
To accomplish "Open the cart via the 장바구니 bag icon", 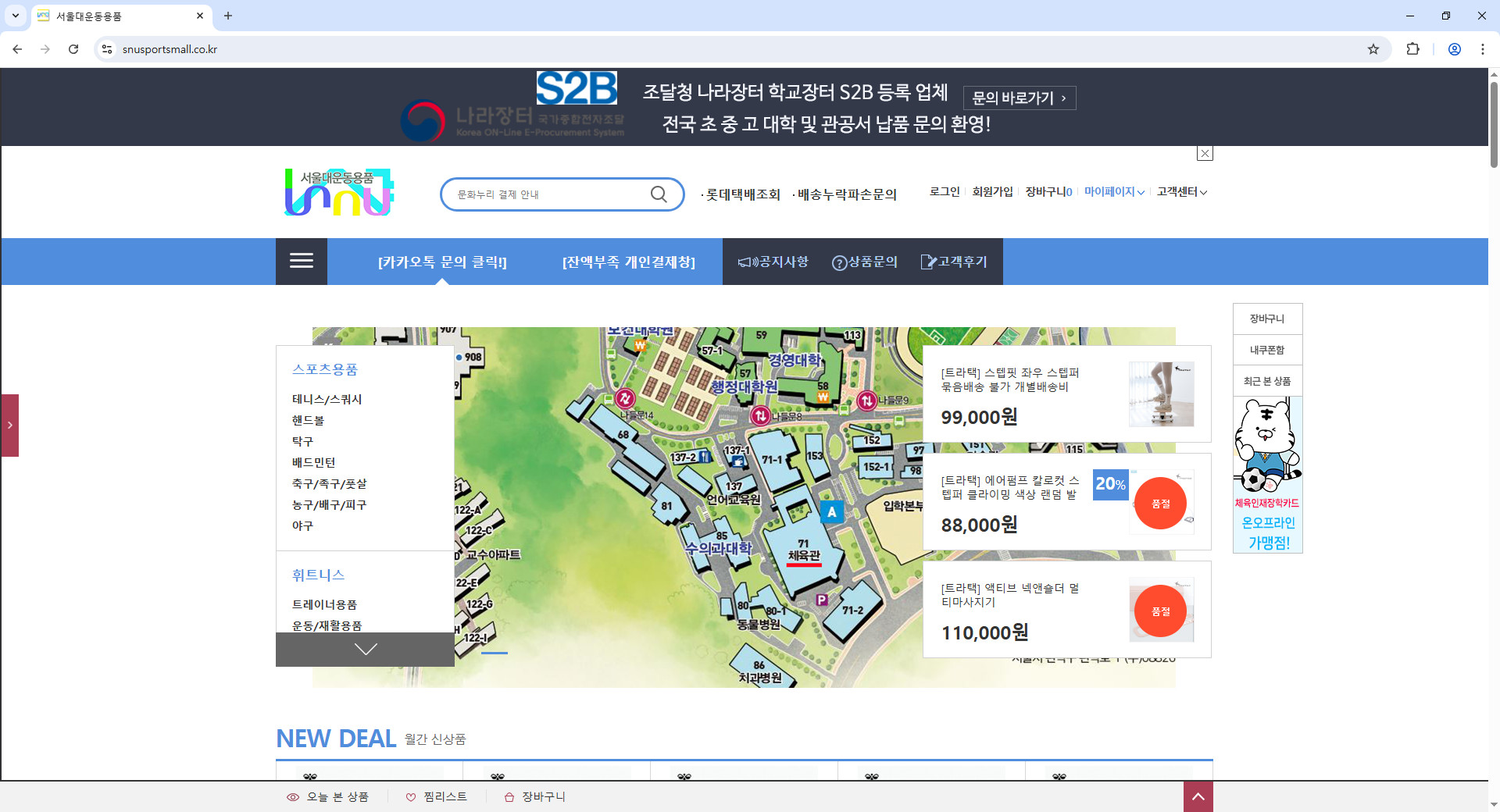I will pyautogui.click(x=508, y=796).
